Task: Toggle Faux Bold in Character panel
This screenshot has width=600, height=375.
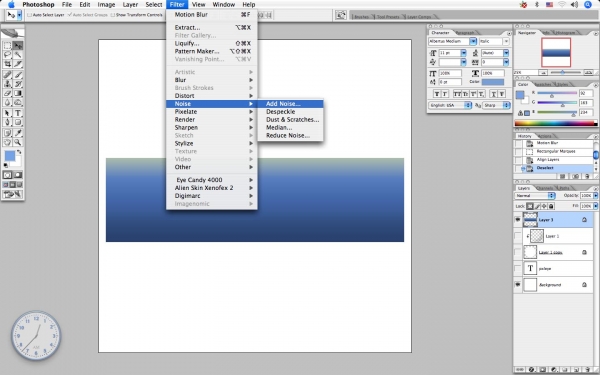Action: click(437, 94)
